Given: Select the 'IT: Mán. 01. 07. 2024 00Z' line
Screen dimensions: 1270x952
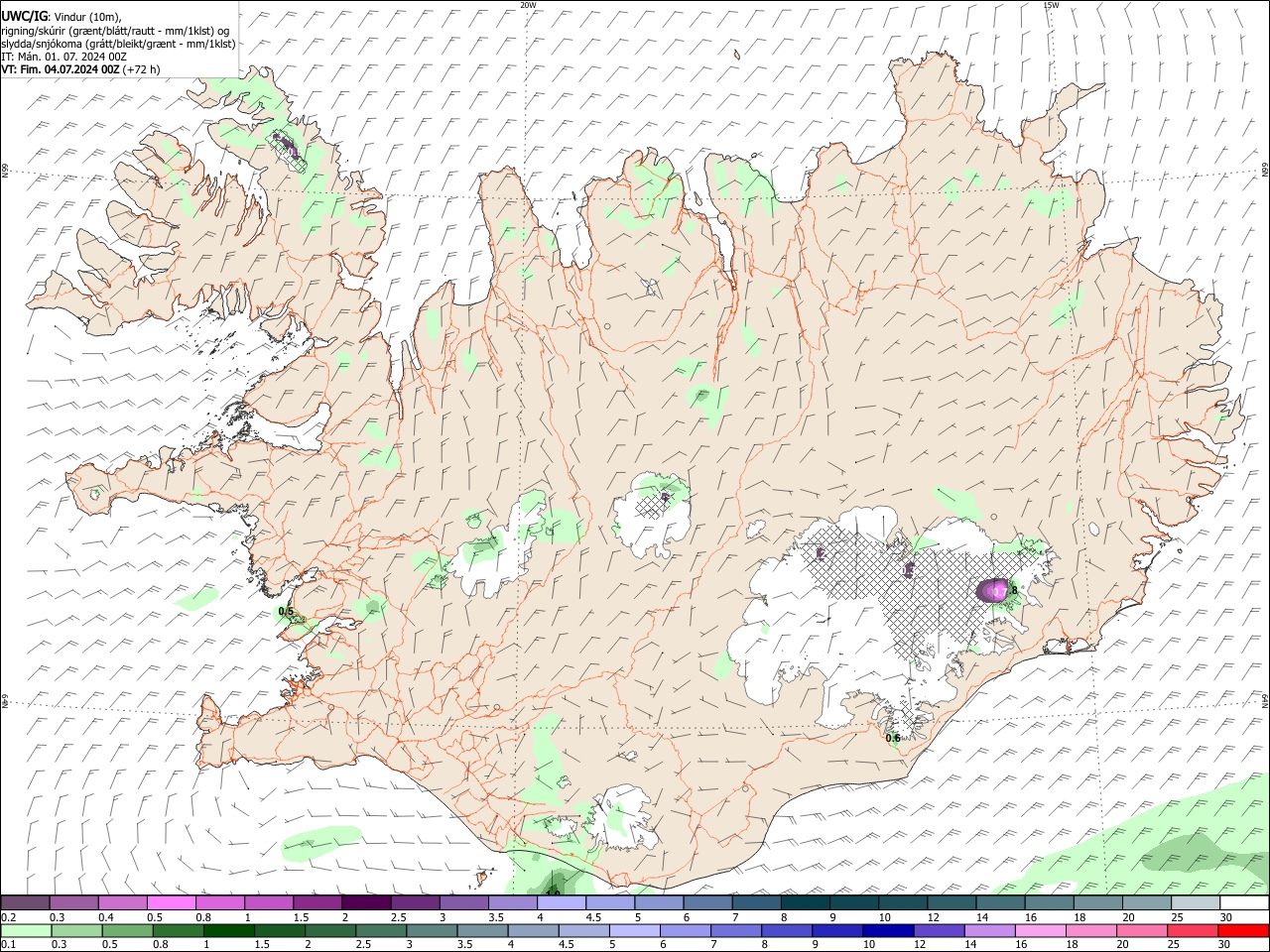Looking at the screenshot, I should click(63, 57).
